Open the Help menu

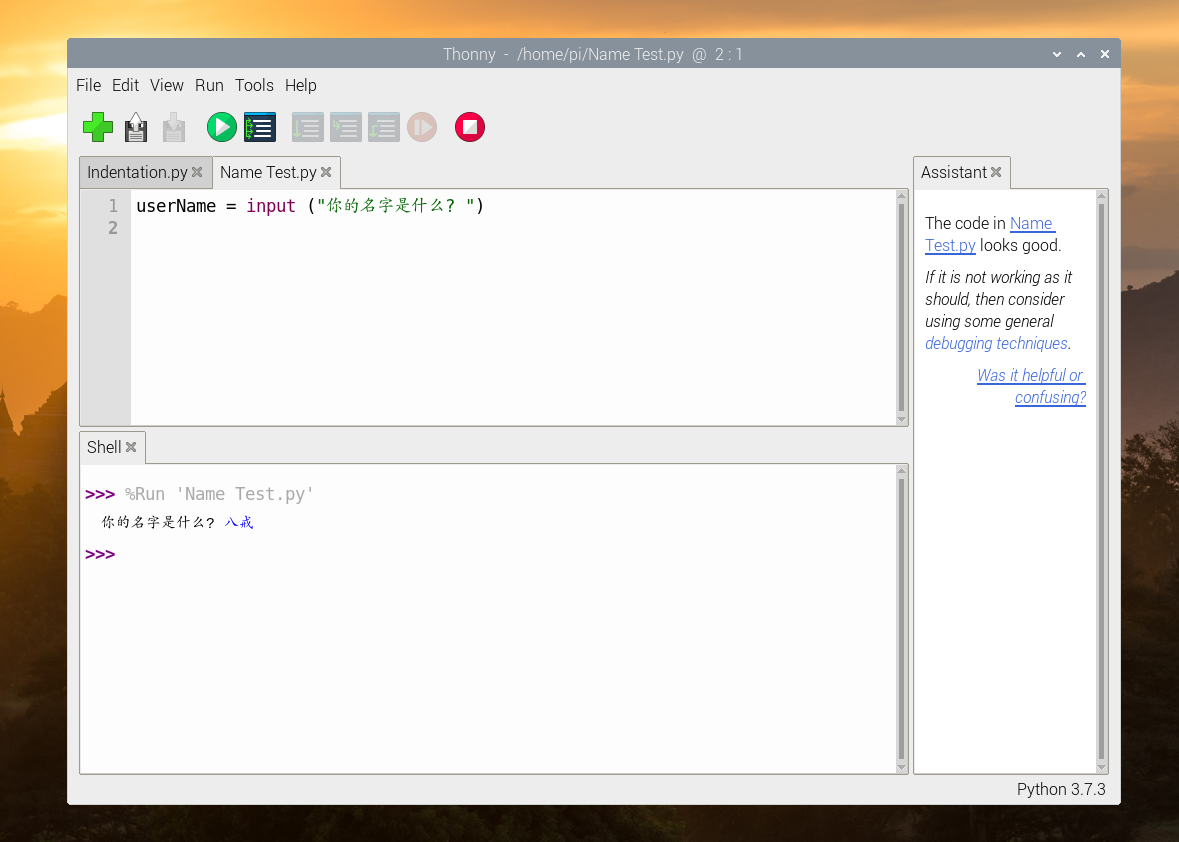tap(301, 85)
